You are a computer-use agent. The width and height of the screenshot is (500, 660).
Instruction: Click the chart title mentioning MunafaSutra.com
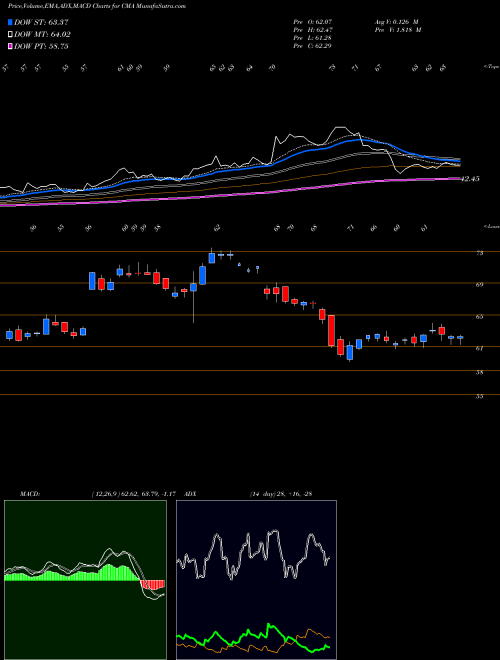[97, 6]
